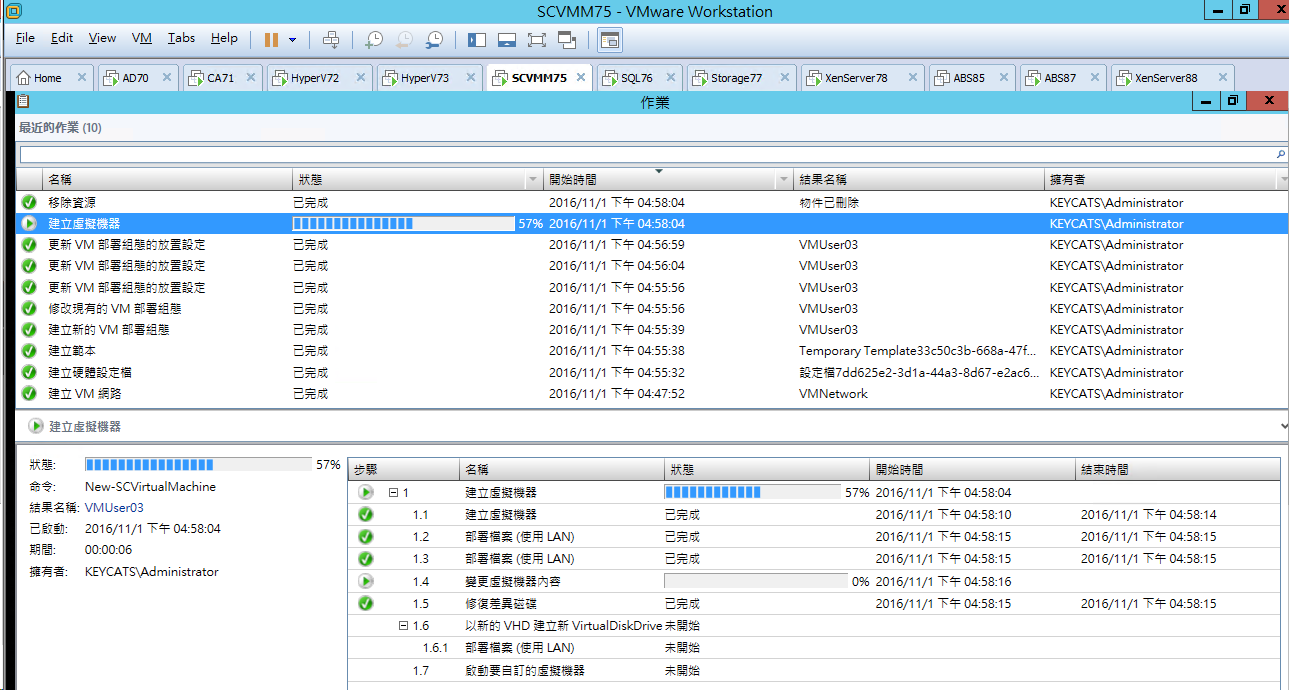The height and width of the screenshot is (690, 1289).
Task: Switch to the HyperV72 tab
Action: (x=320, y=78)
